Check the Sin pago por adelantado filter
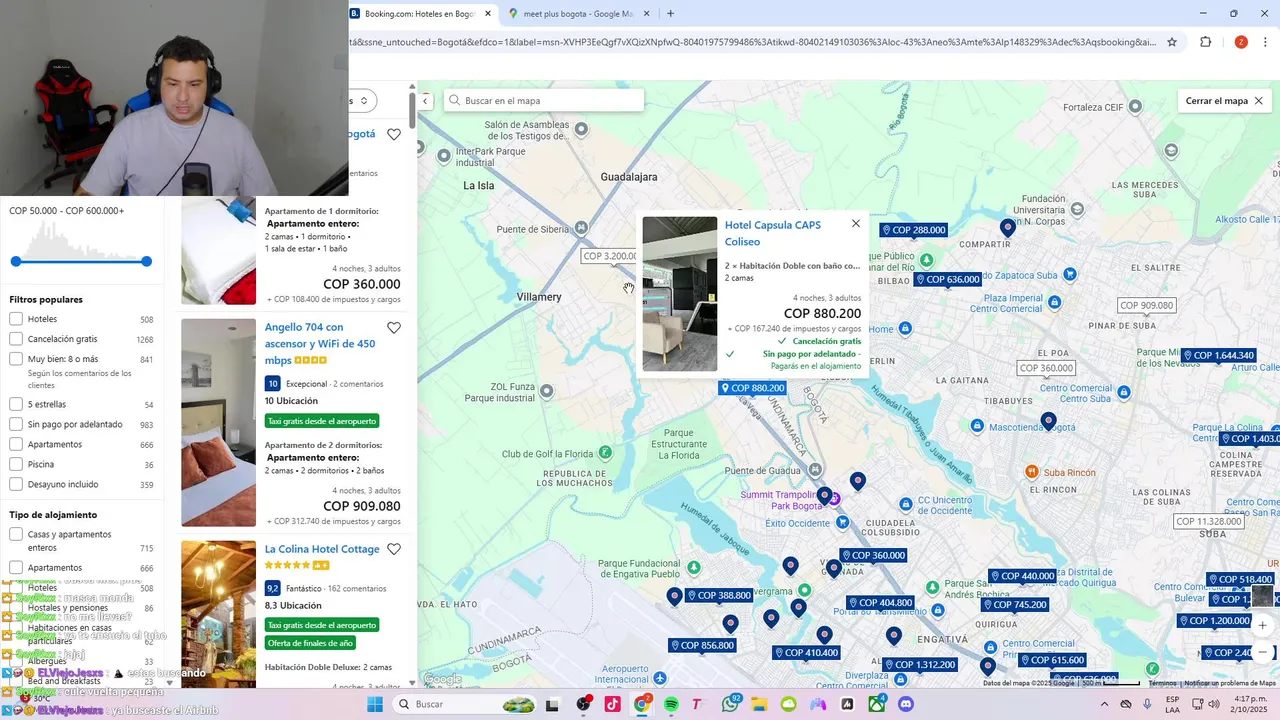The image size is (1280, 720). [x=16, y=424]
